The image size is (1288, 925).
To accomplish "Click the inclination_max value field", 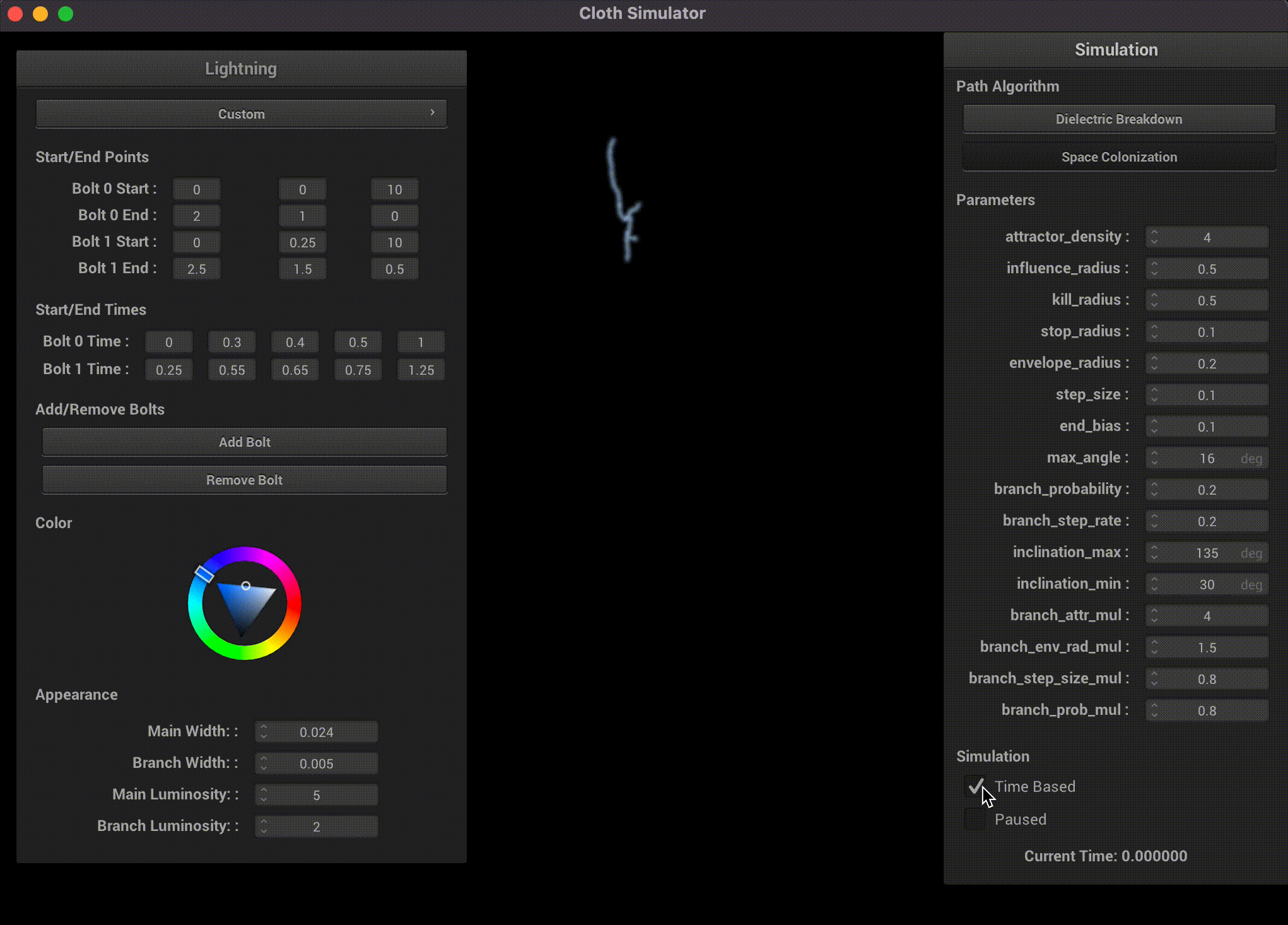I will (x=1207, y=553).
